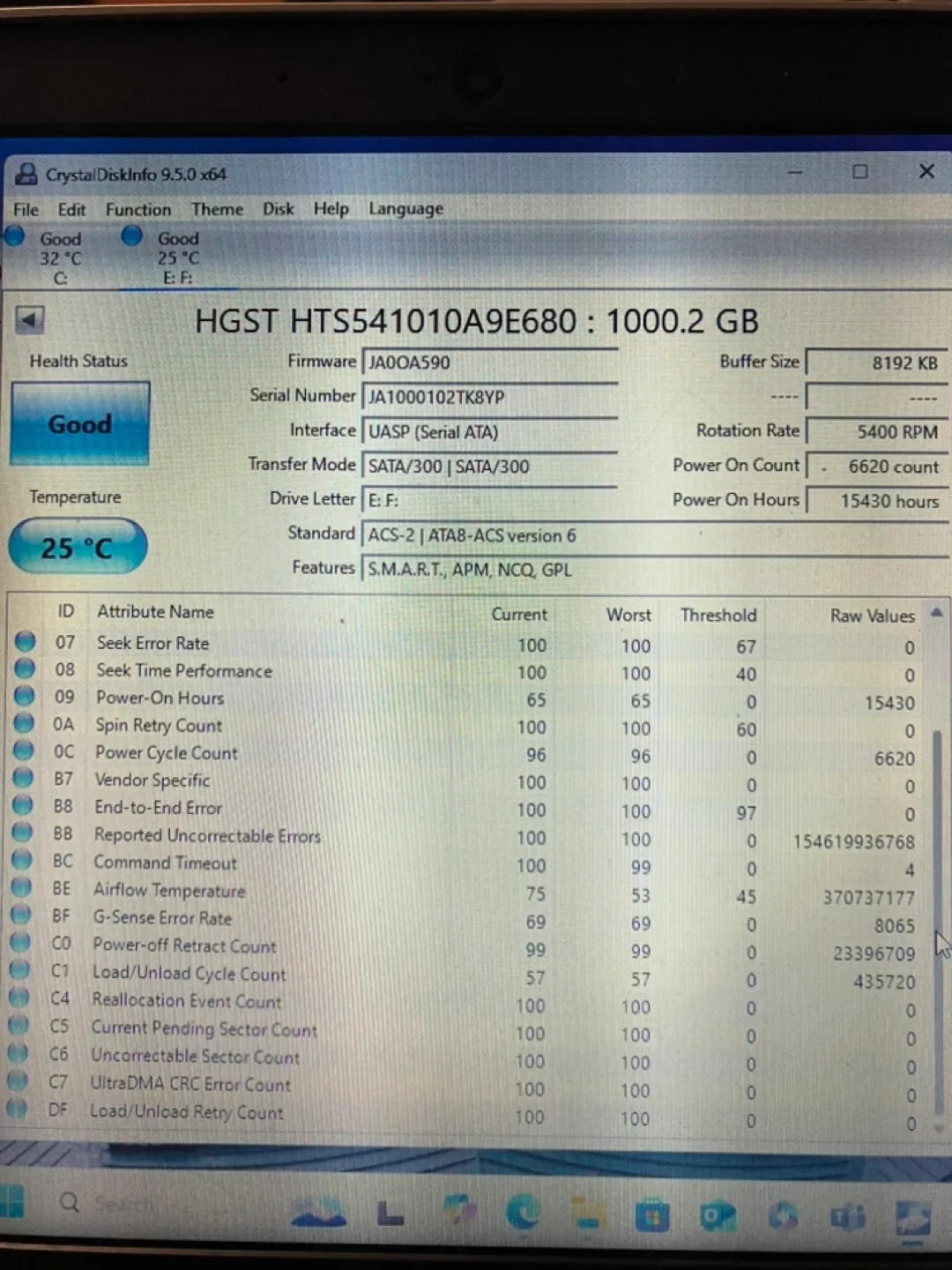
Task: Click the 25 °C temperature button
Action: [78, 547]
